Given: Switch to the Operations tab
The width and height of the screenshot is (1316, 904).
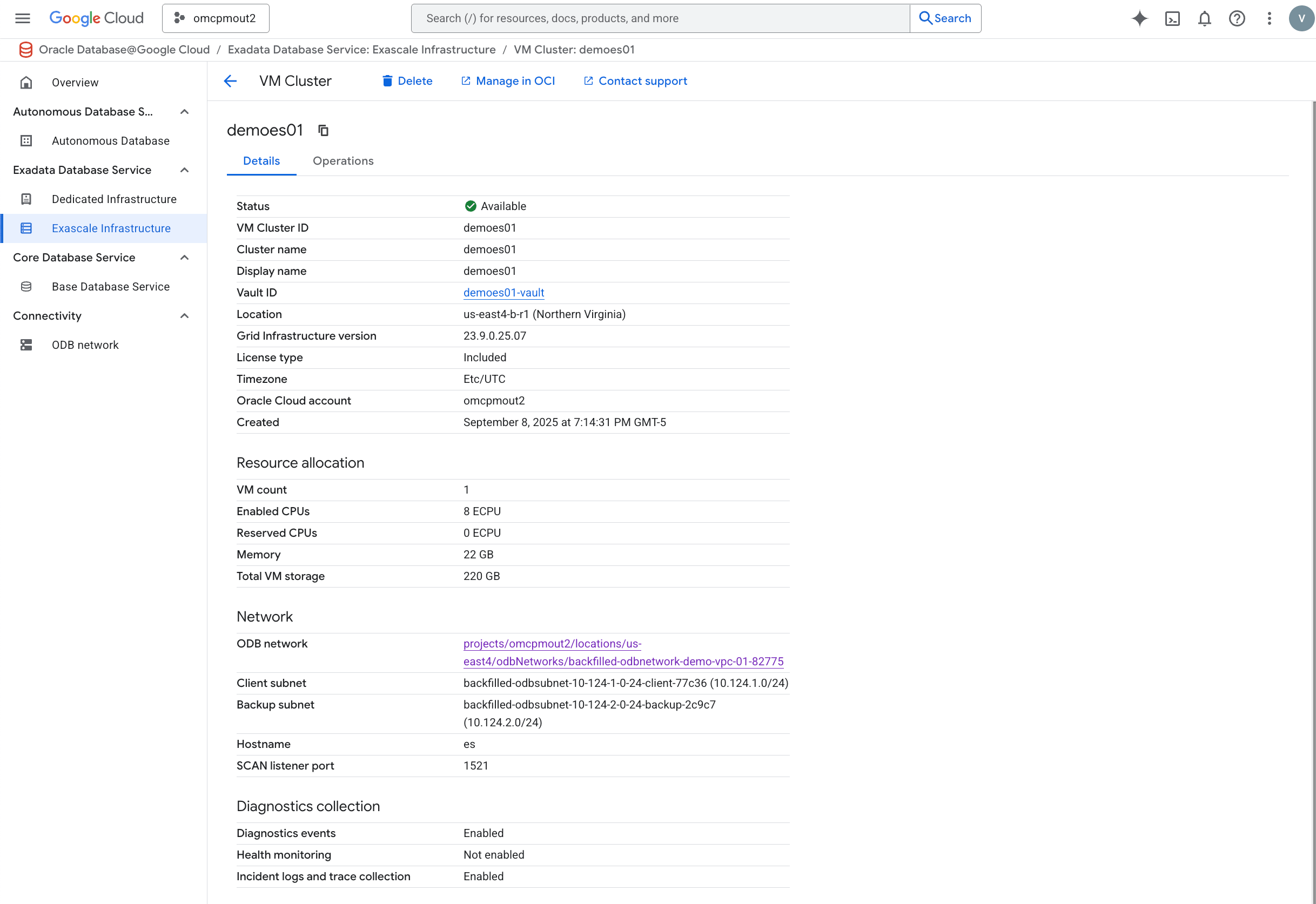Looking at the screenshot, I should (x=343, y=161).
